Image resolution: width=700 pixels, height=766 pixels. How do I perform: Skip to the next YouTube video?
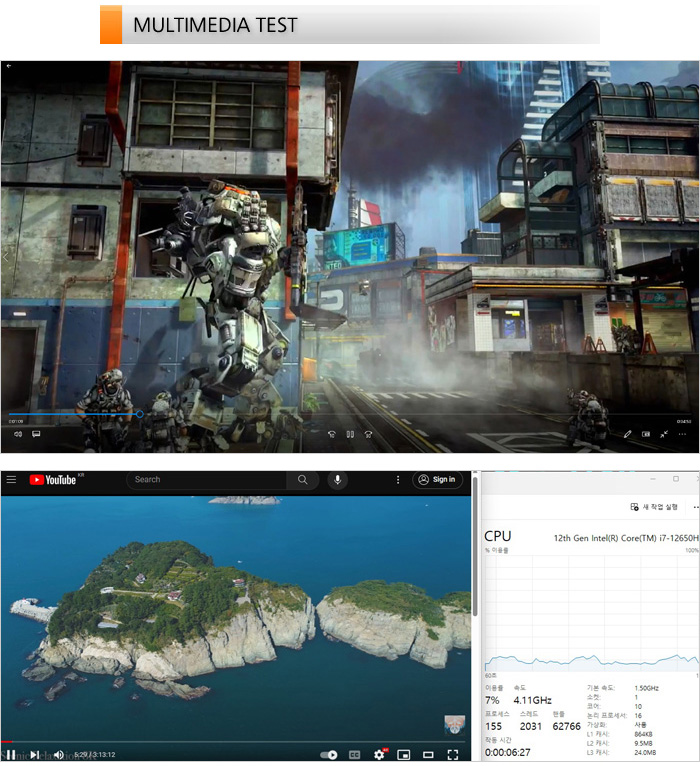click(x=35, y=755)
